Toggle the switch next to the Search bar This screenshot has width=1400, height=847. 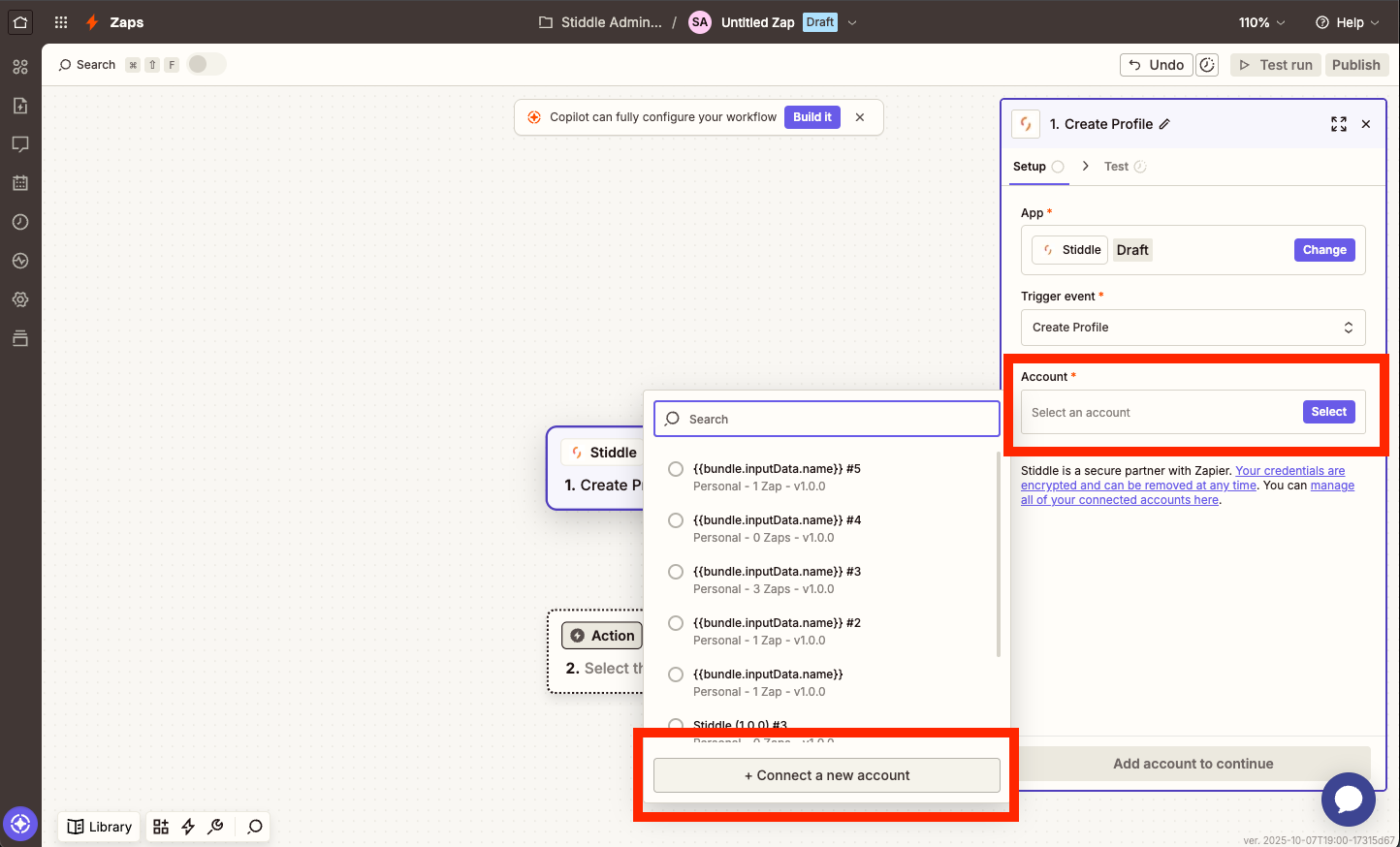pyautogui.click(x=206, y=65)
